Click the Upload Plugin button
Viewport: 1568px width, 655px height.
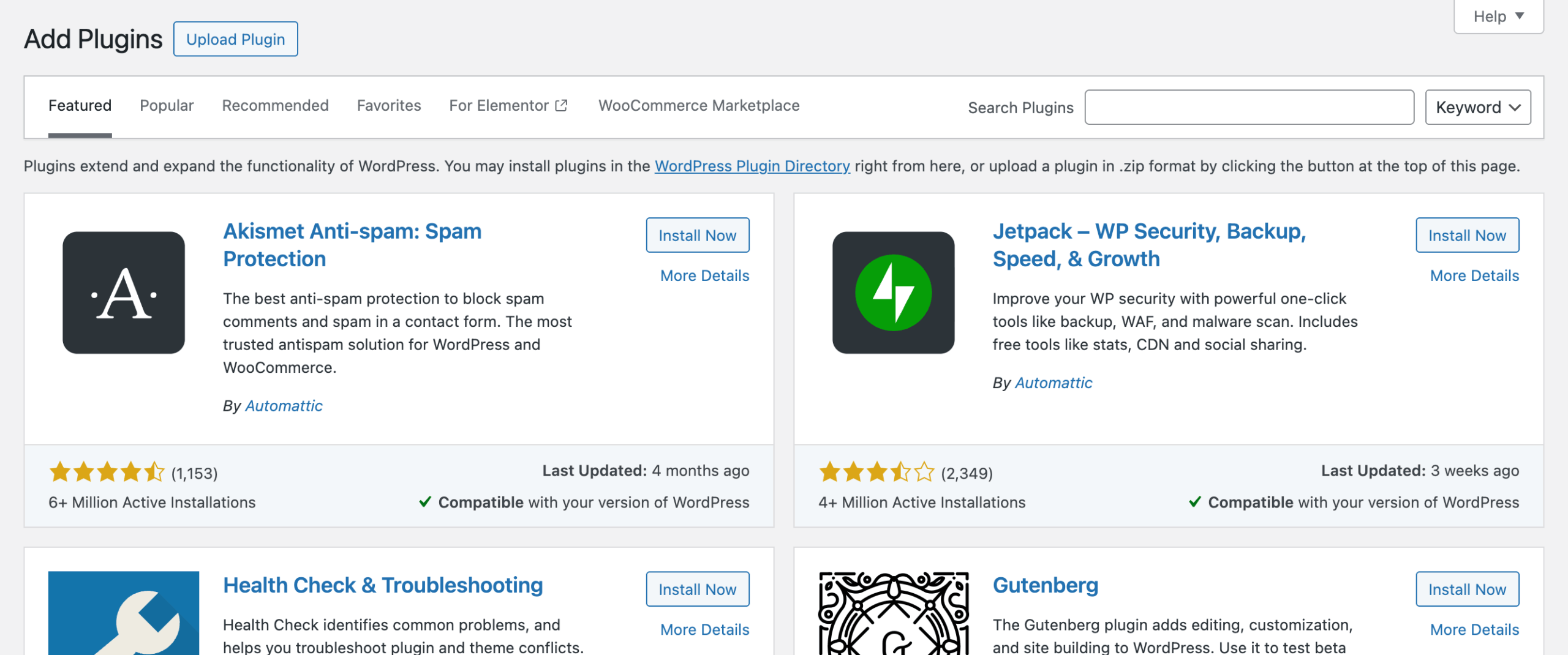tap(236, 39)
